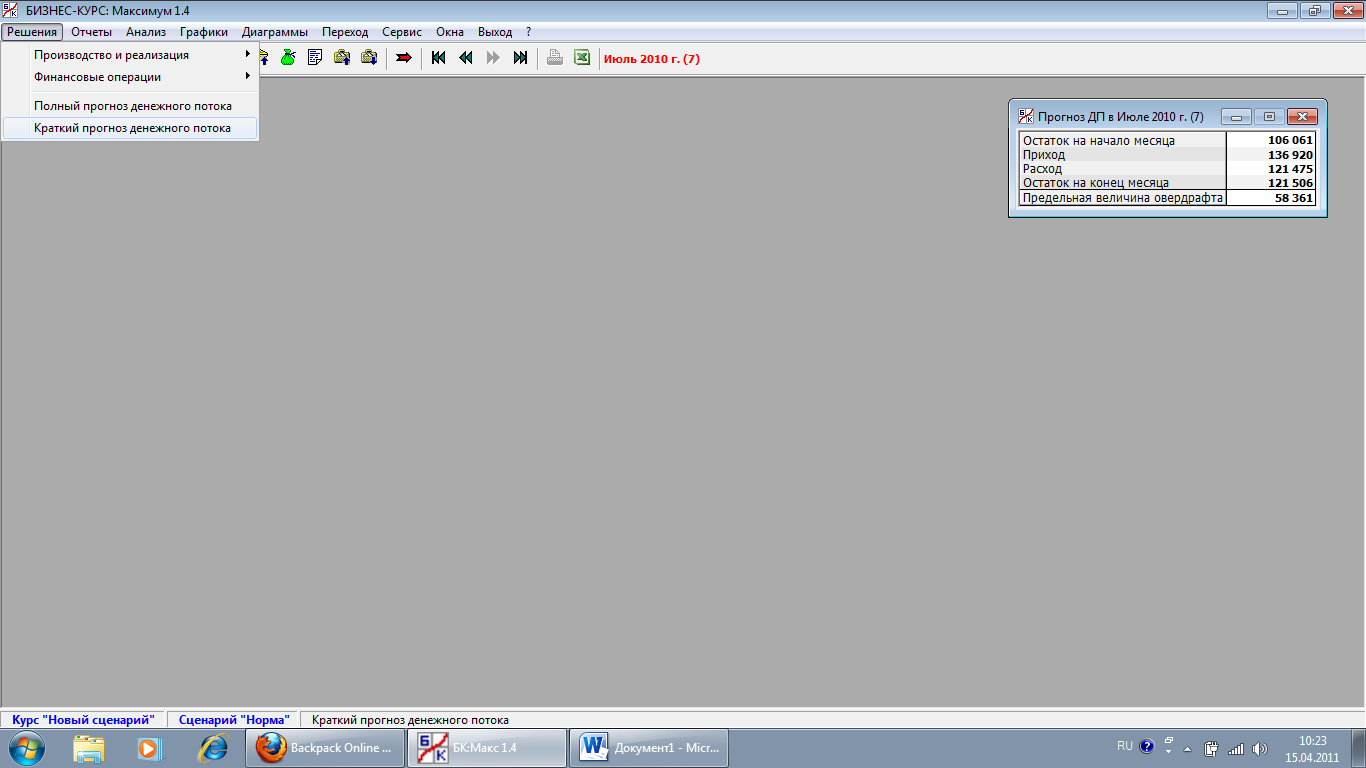Click the volume speaker tray icon
Image resolution: width=1366 pixels, height=768 pixels.
(1260, 748)
